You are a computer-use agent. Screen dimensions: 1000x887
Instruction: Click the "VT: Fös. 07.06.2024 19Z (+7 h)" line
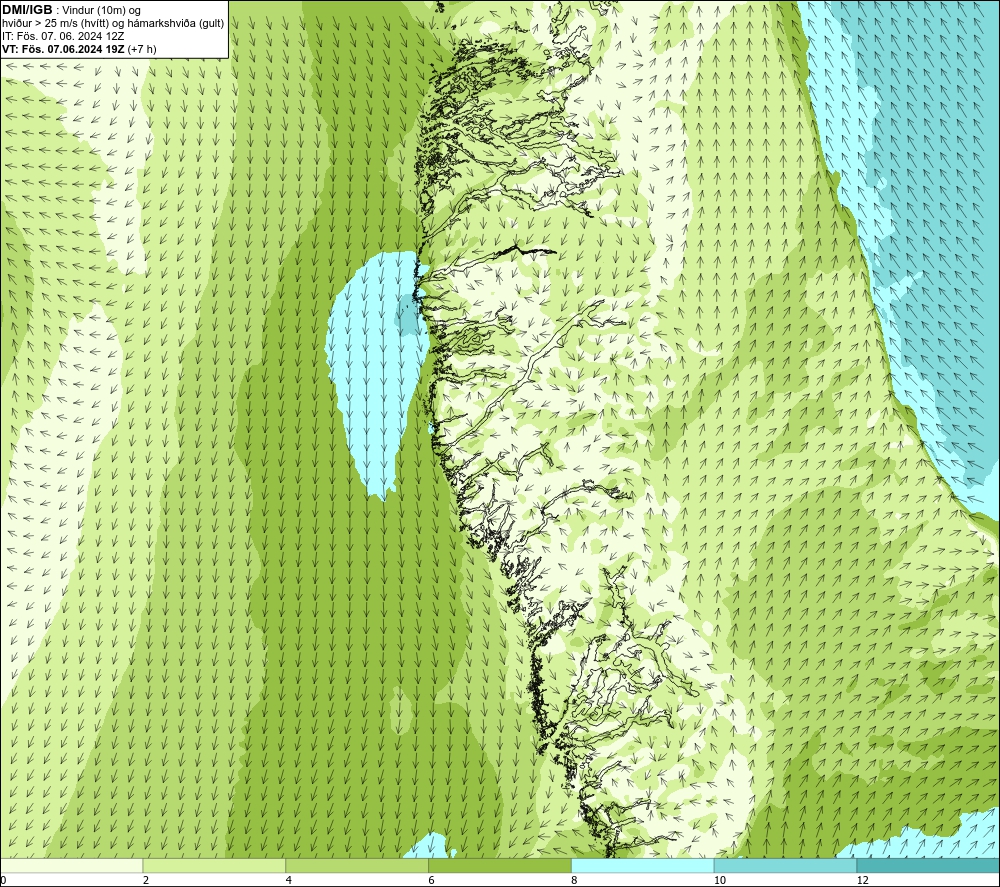pyautogui.click(x=79, y=49)
